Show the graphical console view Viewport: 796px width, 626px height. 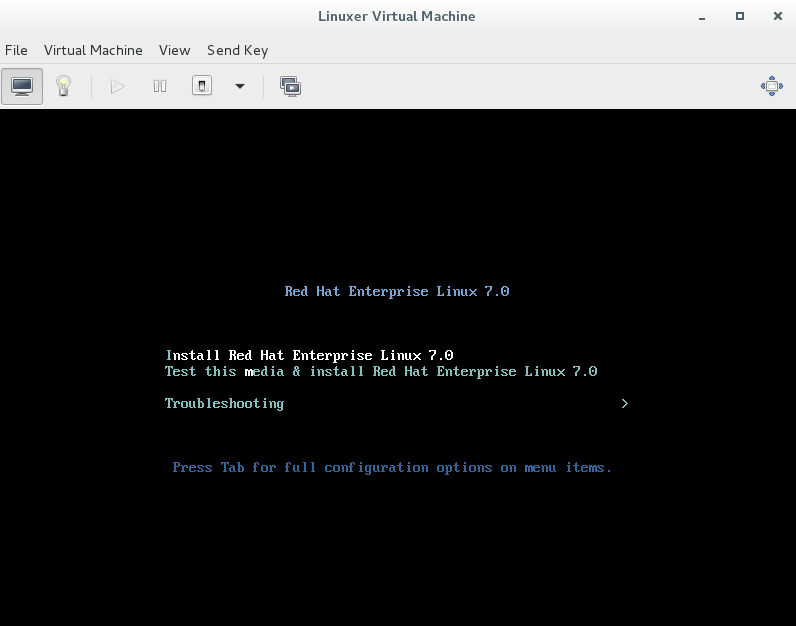tap(22, 86)
